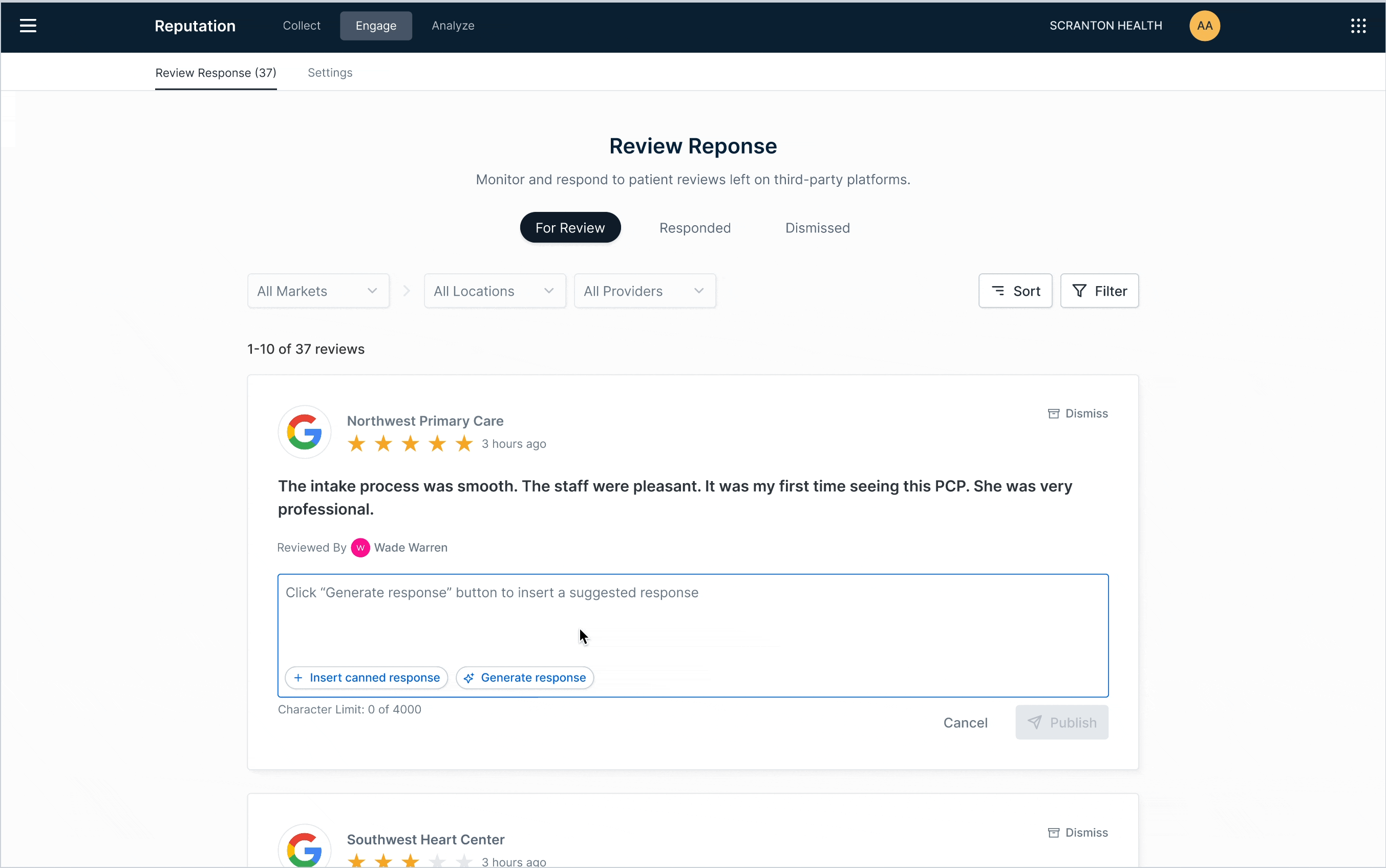
Task: Open the Collect section
Action: click(302, 26)
